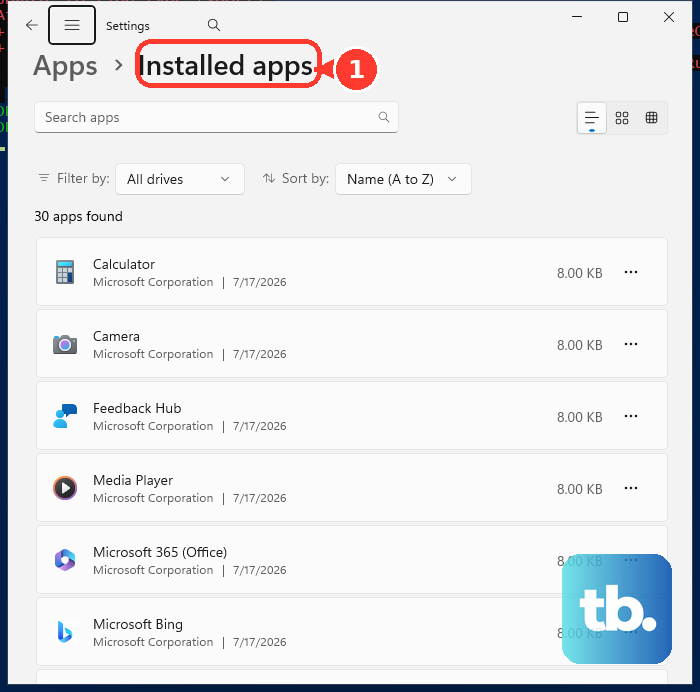Open more options for Camera
Image resolution: width=700 pixels, height=692 pixels.
click(630, 344)
